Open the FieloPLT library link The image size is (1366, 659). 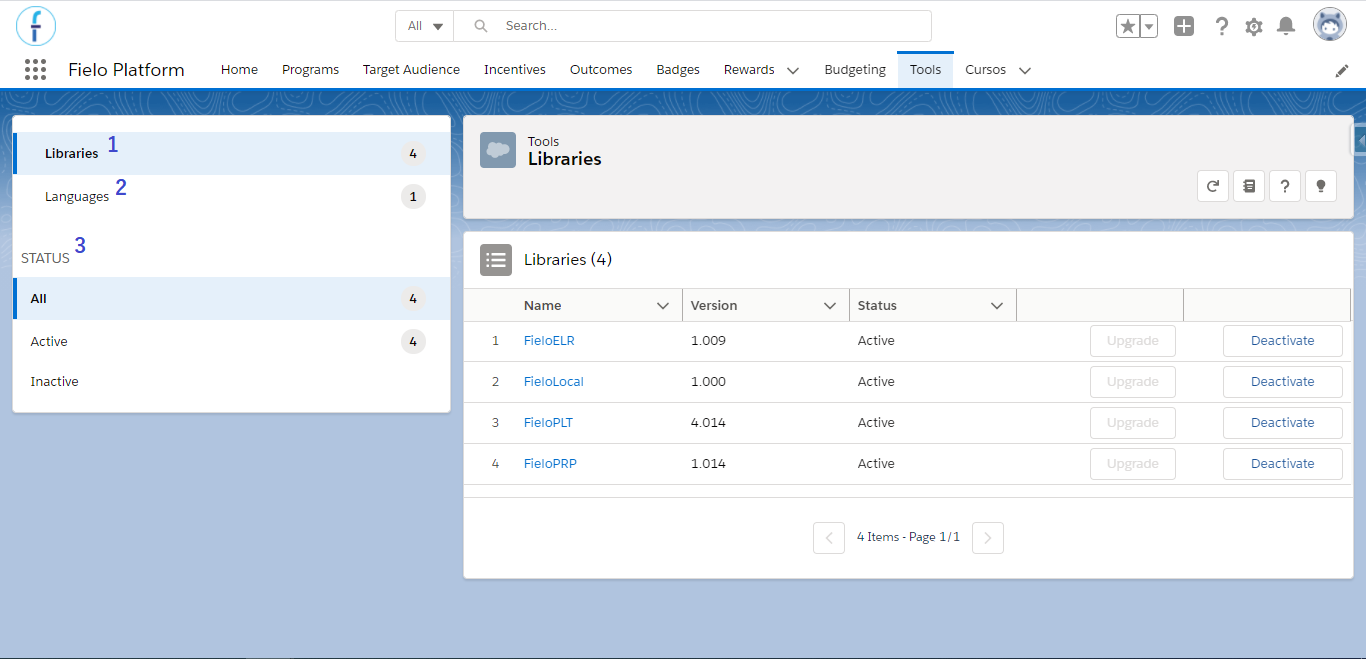[548, 423]
